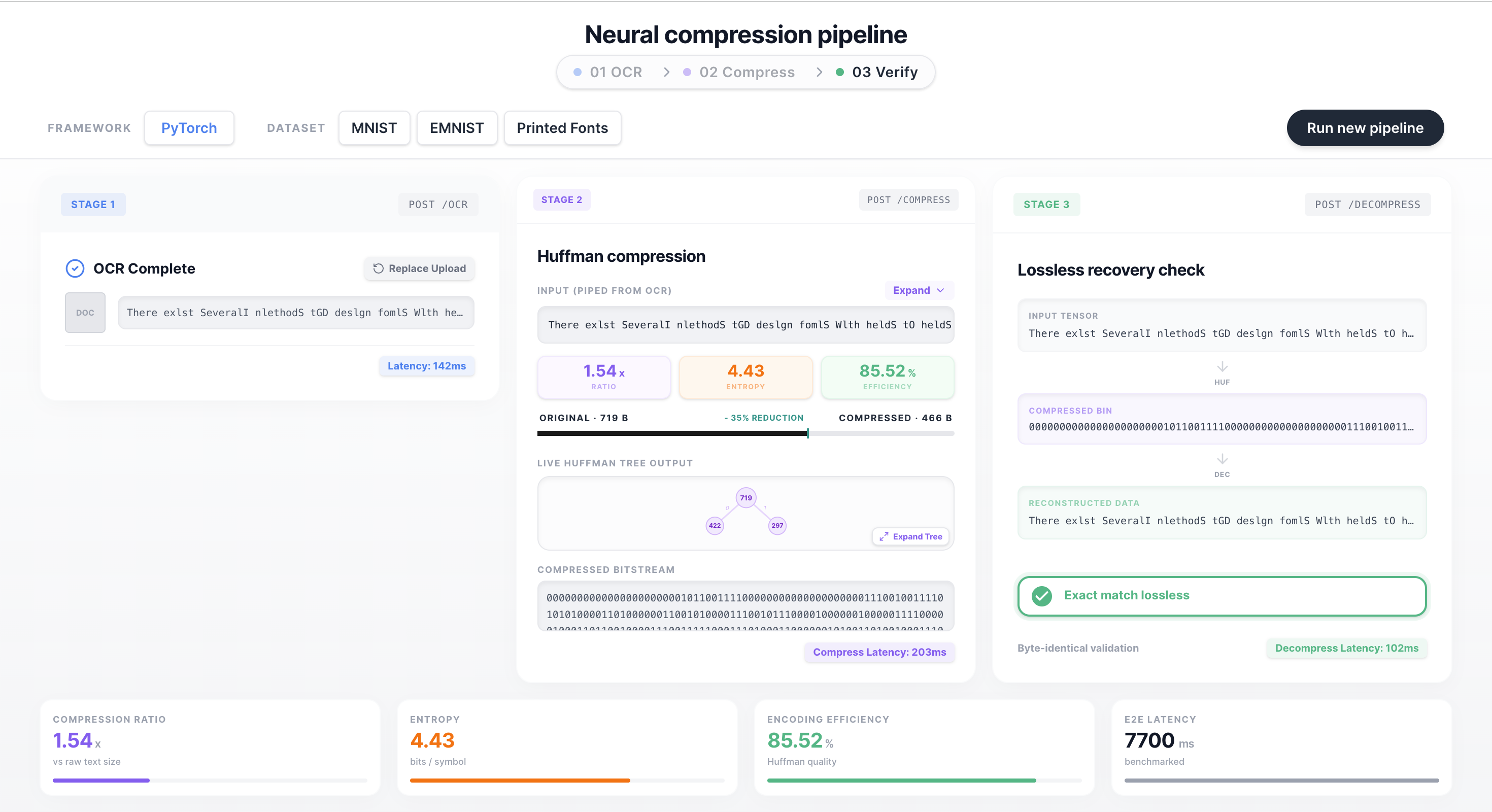The width and height of the screenshot is (1492, 812).
Task: Click the HUF down arrow icon
Action: click(x=1222, y=367)
